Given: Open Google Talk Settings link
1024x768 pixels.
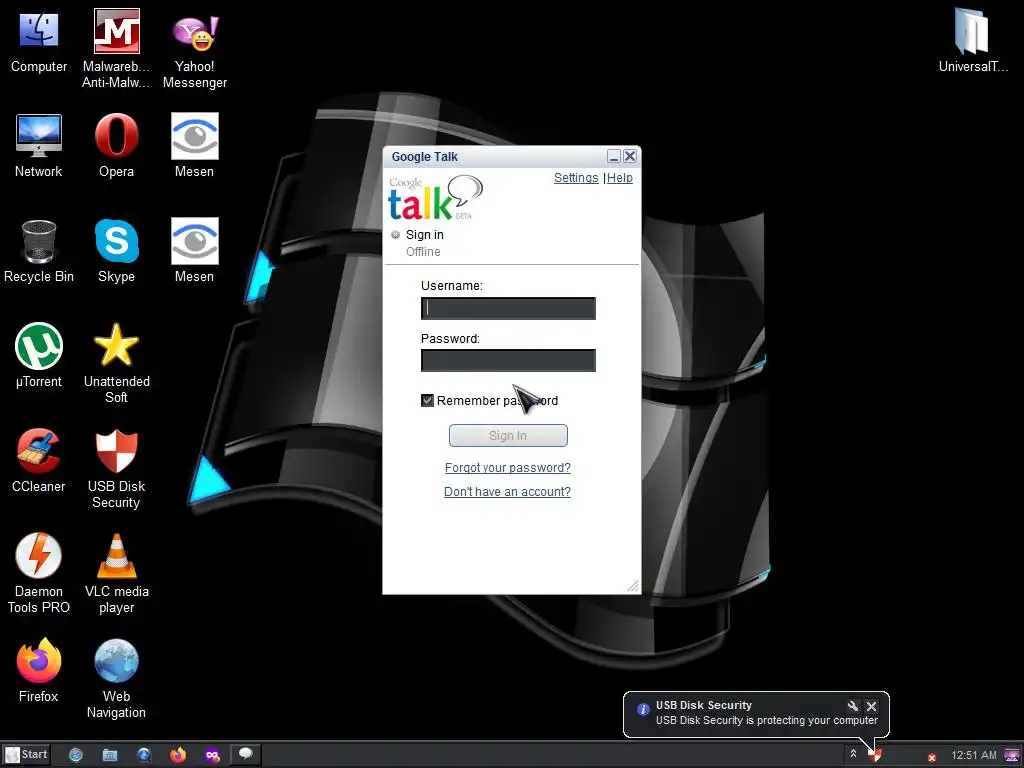Looking at the screenshot, I should [x=576, y=178].
